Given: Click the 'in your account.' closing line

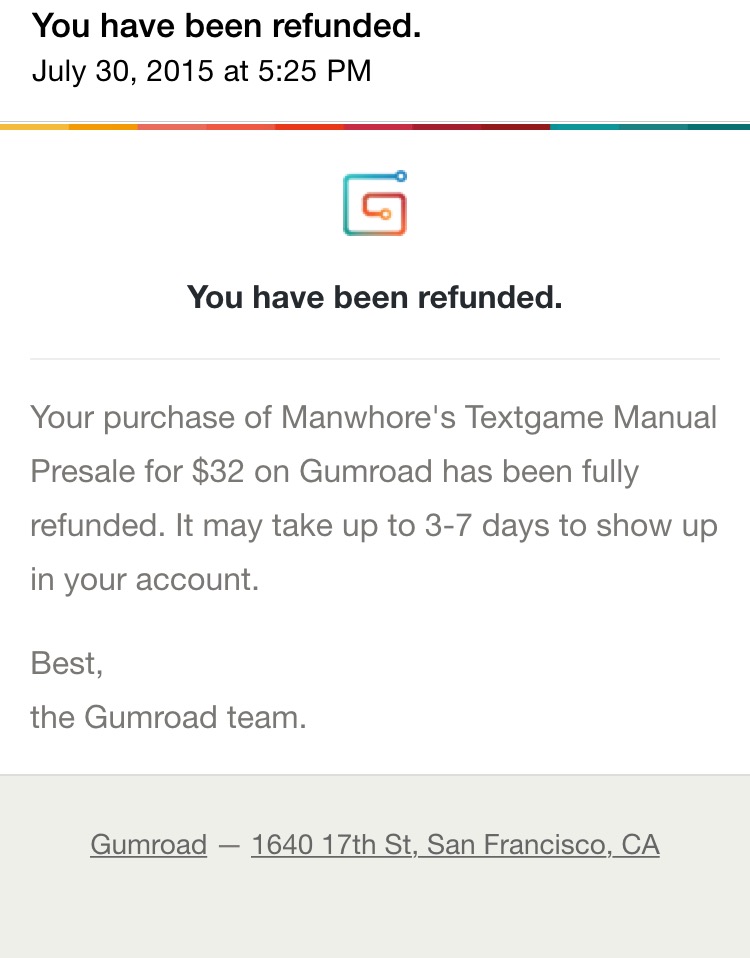Looking at the screenshot, I should tap(145, 580).
